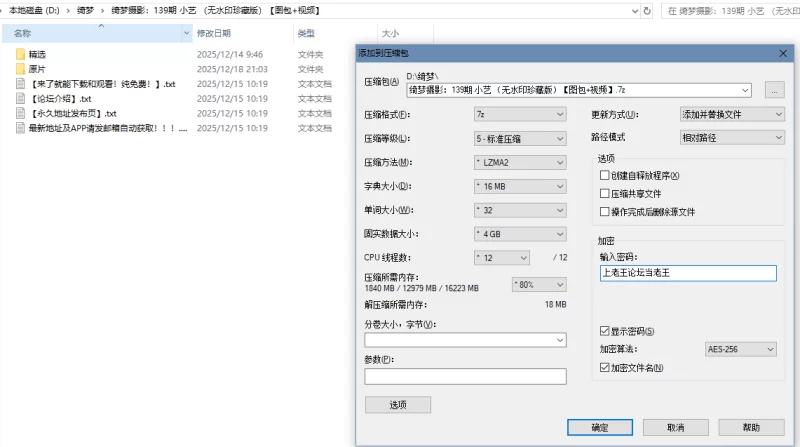Click the 【永久地址发布页】.txt file icon
This screenshot has width=800, height=447.
click(x=21, y=114)
